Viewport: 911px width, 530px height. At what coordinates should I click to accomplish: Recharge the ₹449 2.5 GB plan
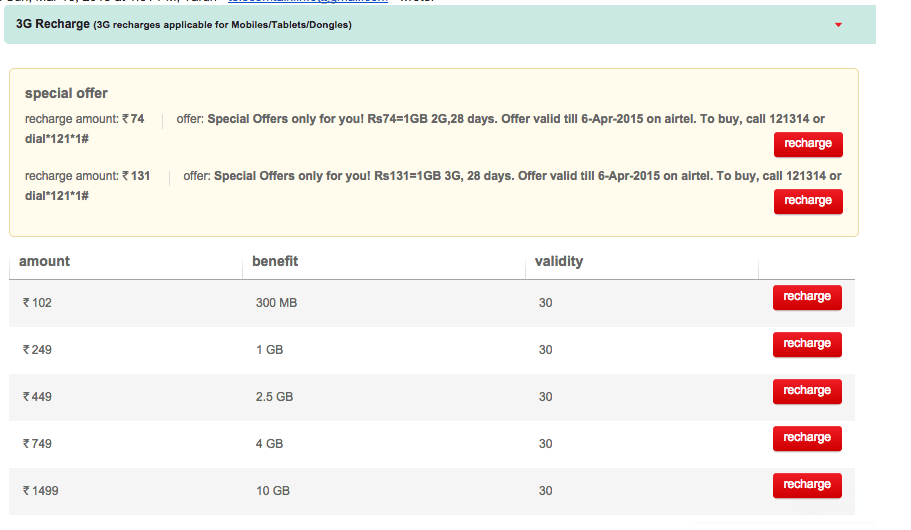(807, 391)
